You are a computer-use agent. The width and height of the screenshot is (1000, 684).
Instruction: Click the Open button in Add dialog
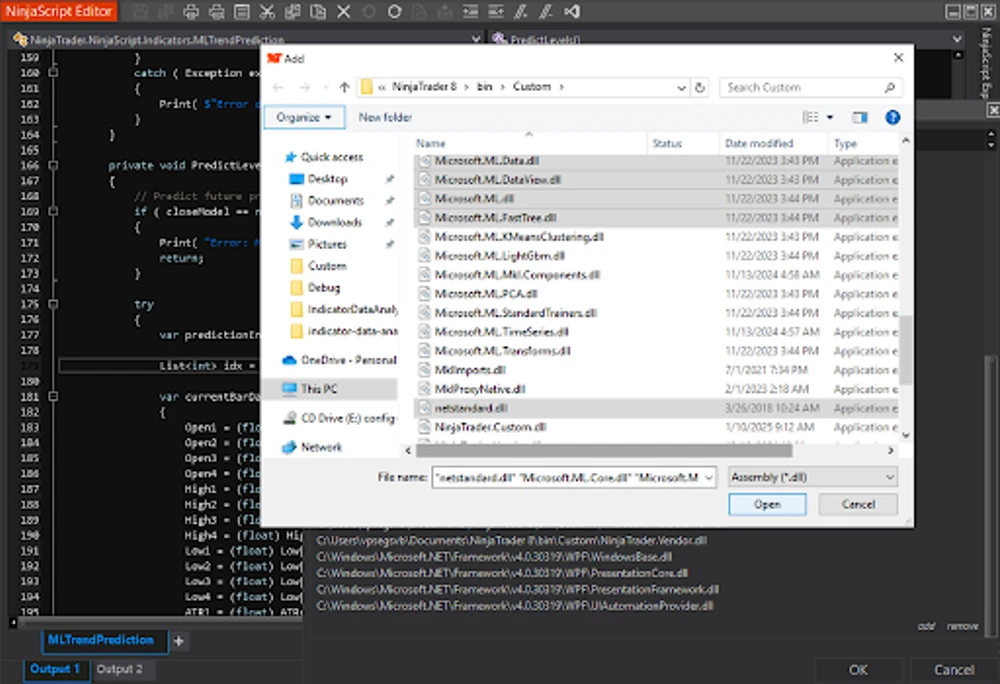[x=767, y=505]
